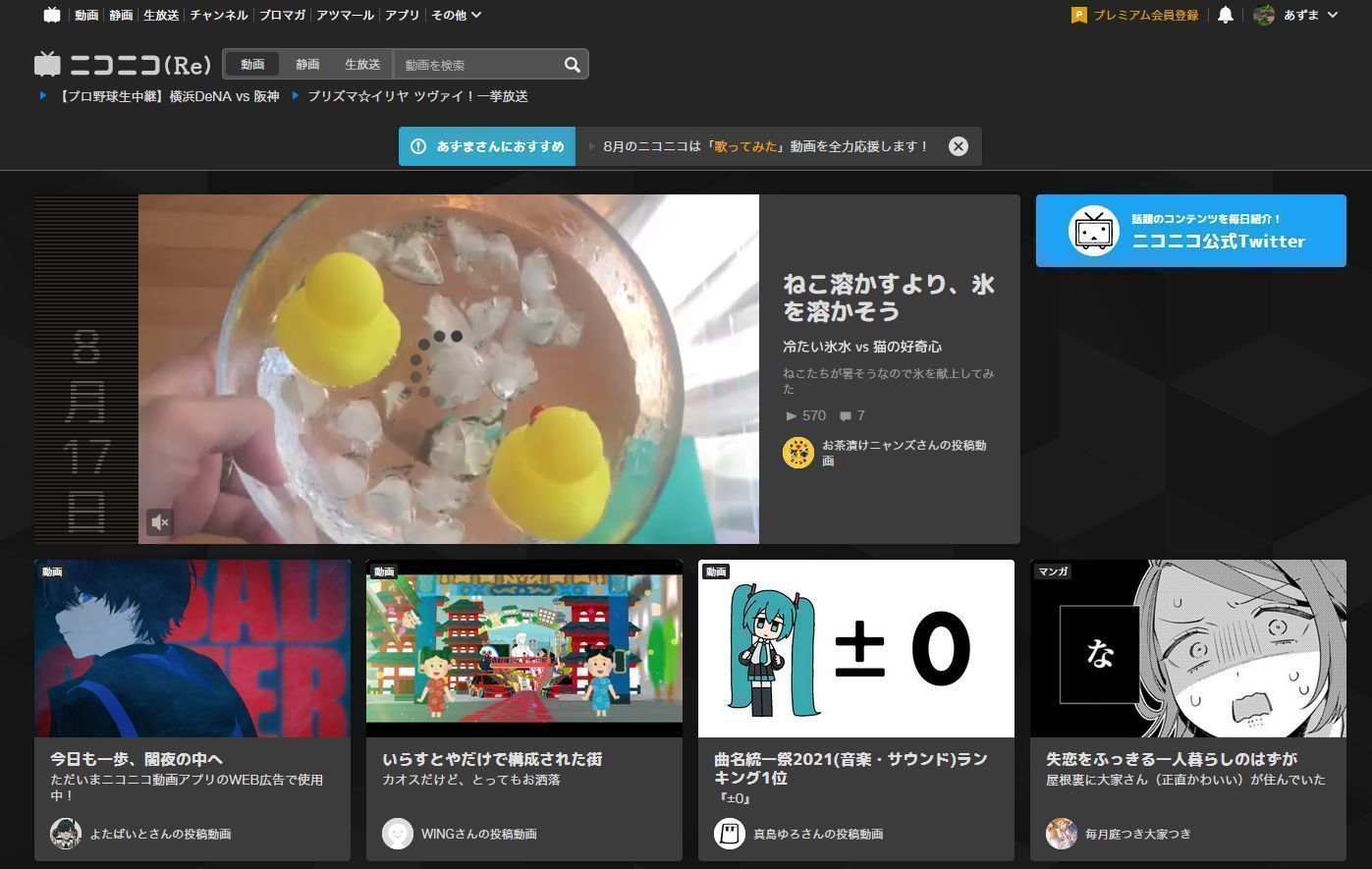
Task: Play the featured rubber duck ice video
Action: click(448, 369)
